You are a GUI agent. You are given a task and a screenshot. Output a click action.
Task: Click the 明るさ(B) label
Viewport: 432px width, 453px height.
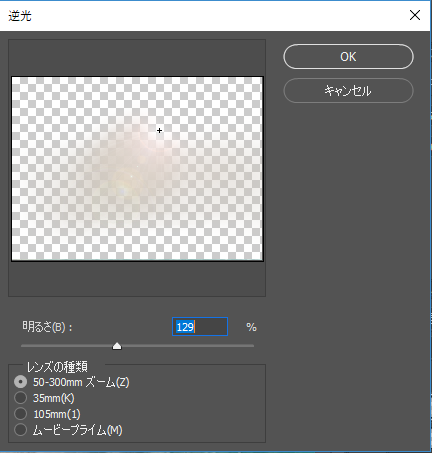(47, 327)
